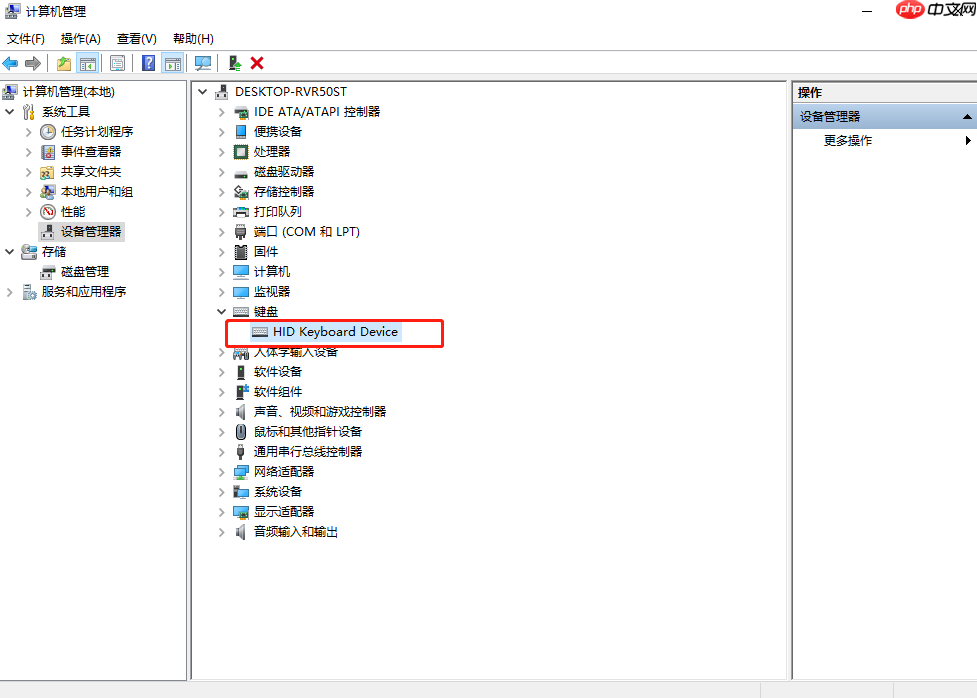This screenshot has width=977, height=698.
Task: Click the php中文网 logo in title bar
Action: click(934, 10)
